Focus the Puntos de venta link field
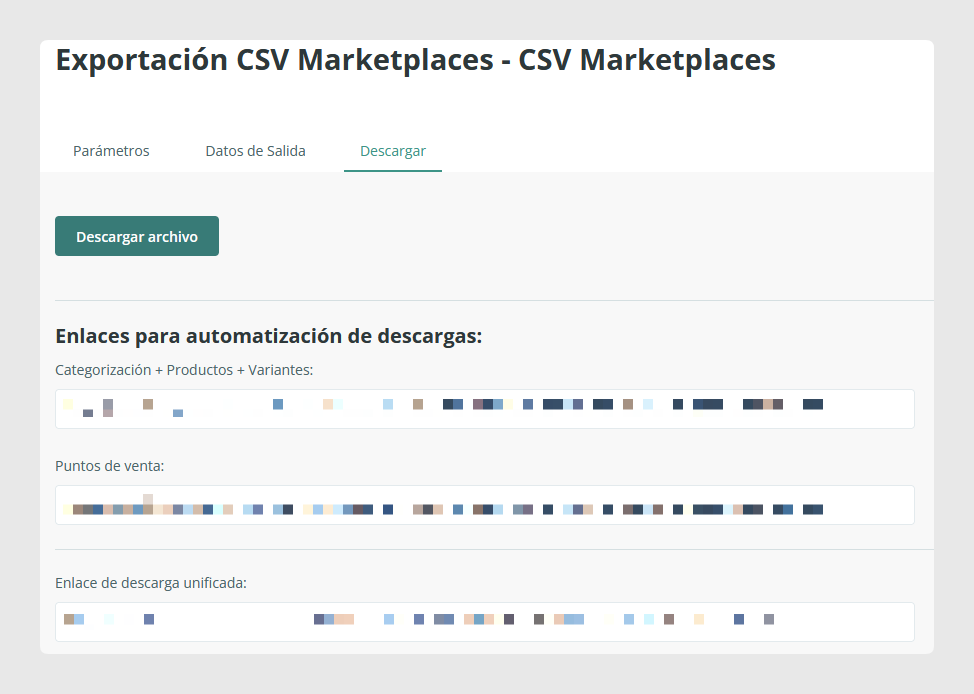974x694 pixels. tap(485, 505)
